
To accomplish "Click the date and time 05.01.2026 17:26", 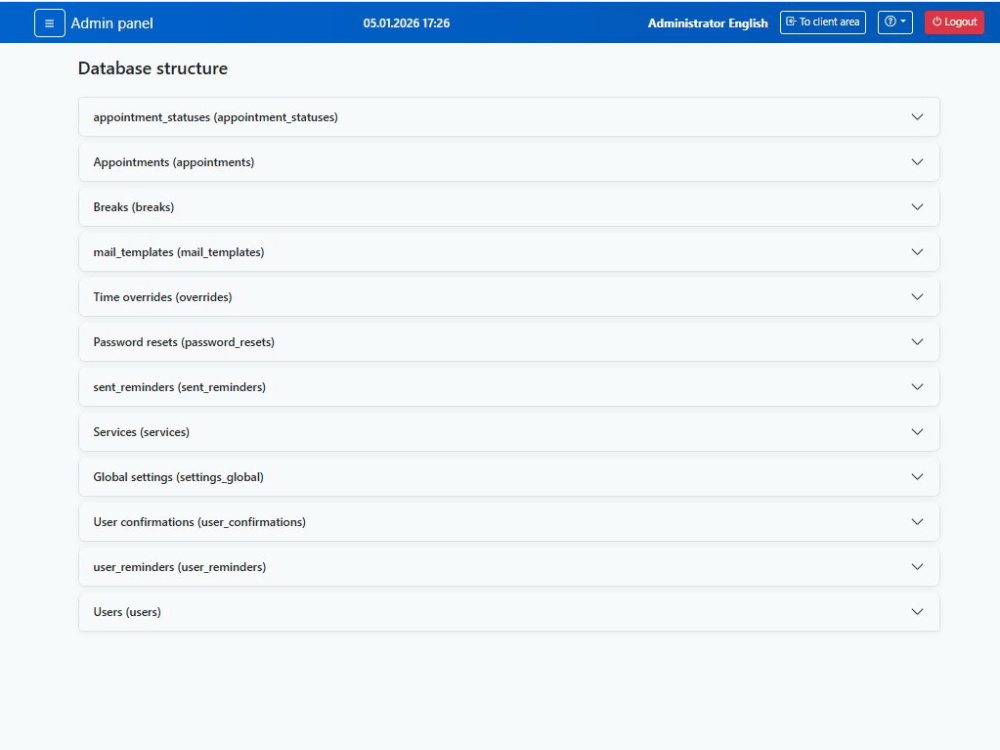I will click(406, 24).
